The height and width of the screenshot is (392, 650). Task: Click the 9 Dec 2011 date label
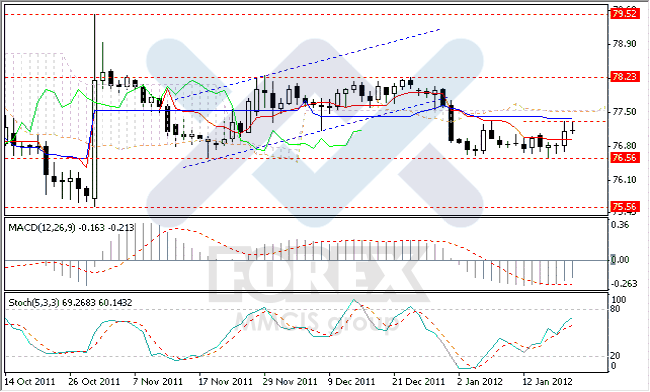coord(352,382)
